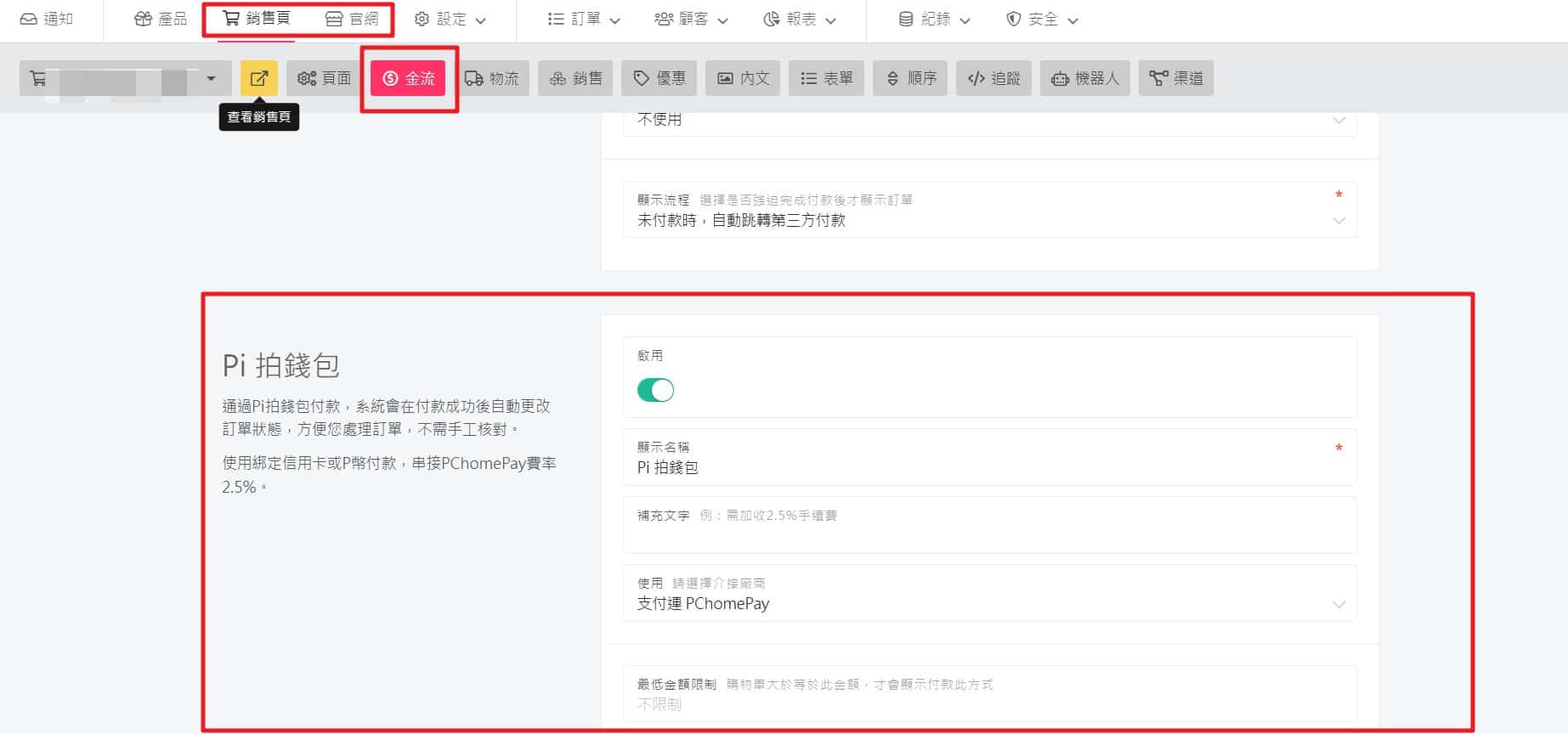Go to 追蹤 tracking code settings
1568x734 pixels.
[993, 78]
